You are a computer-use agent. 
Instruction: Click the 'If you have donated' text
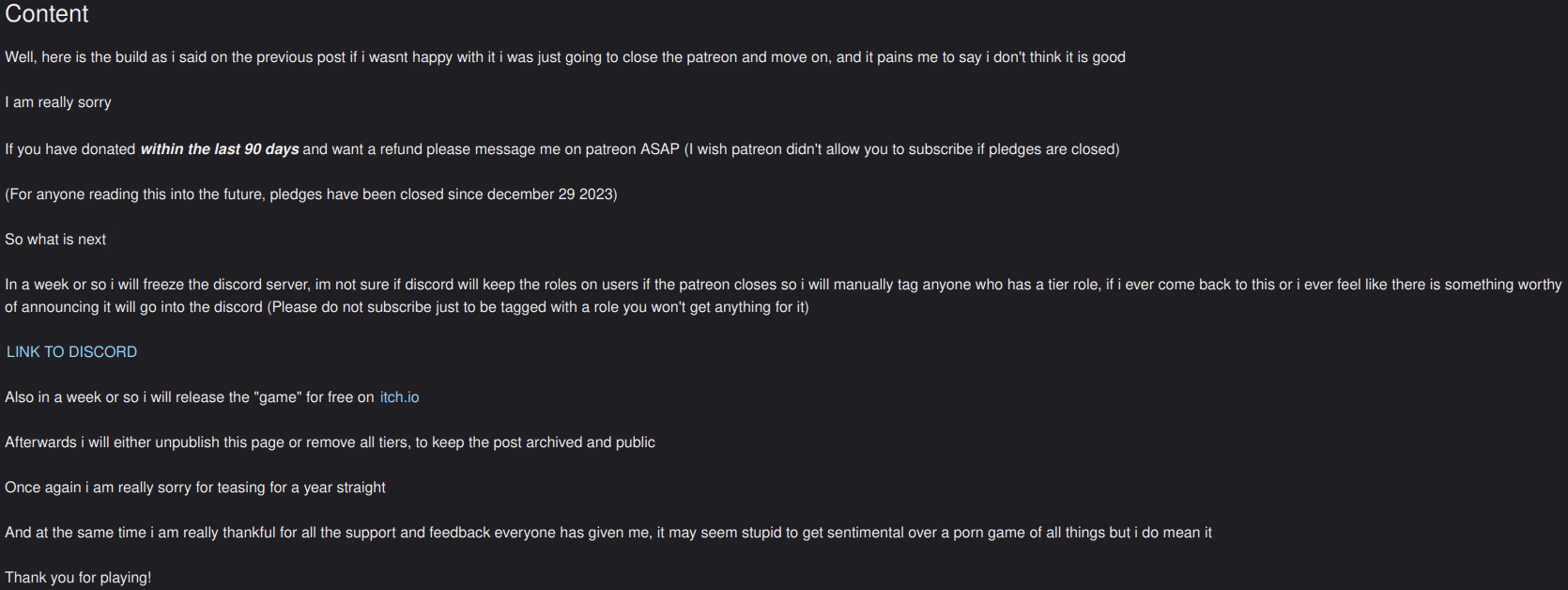pos(70,148)
